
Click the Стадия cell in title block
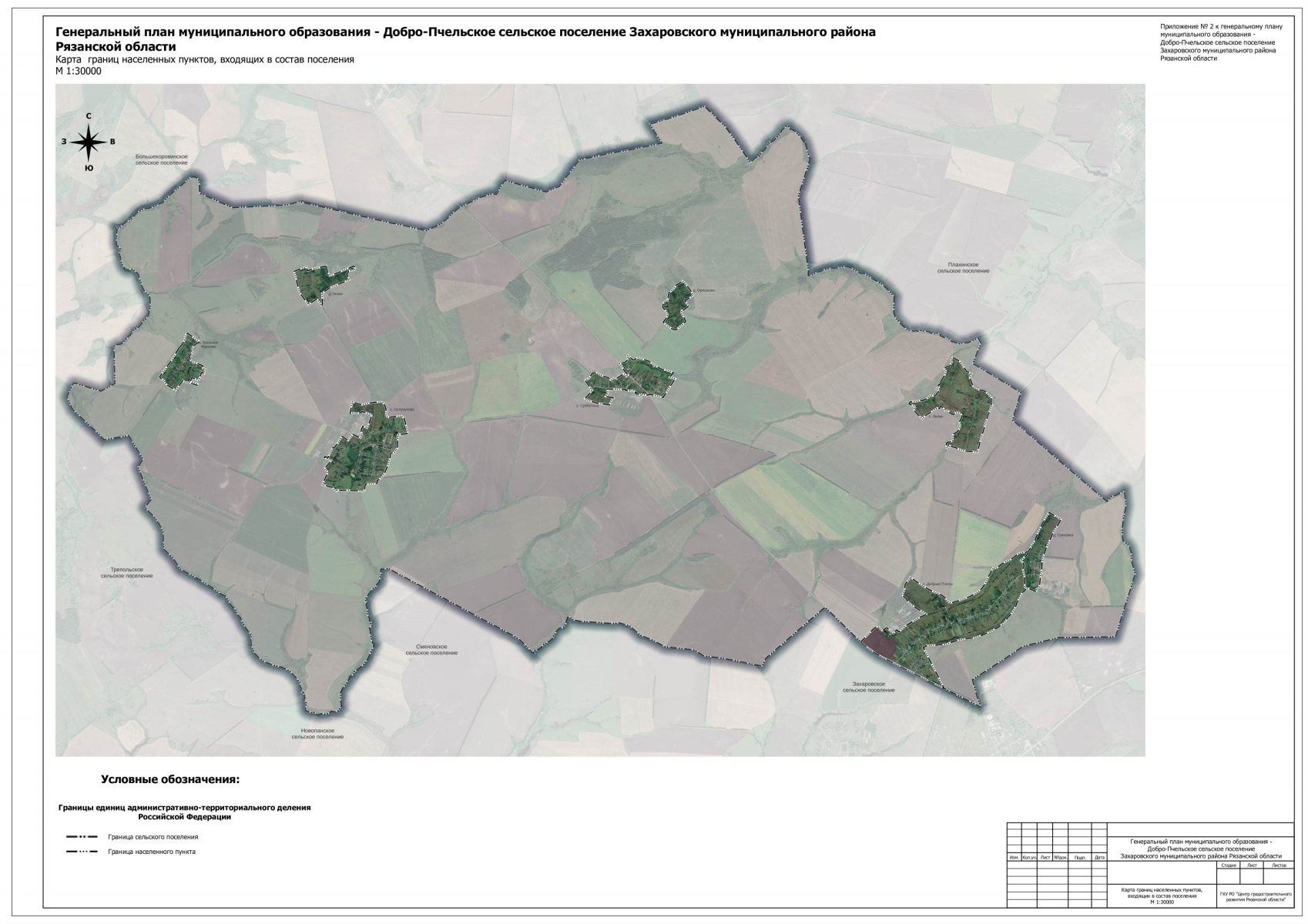[x=1229, y=865]
